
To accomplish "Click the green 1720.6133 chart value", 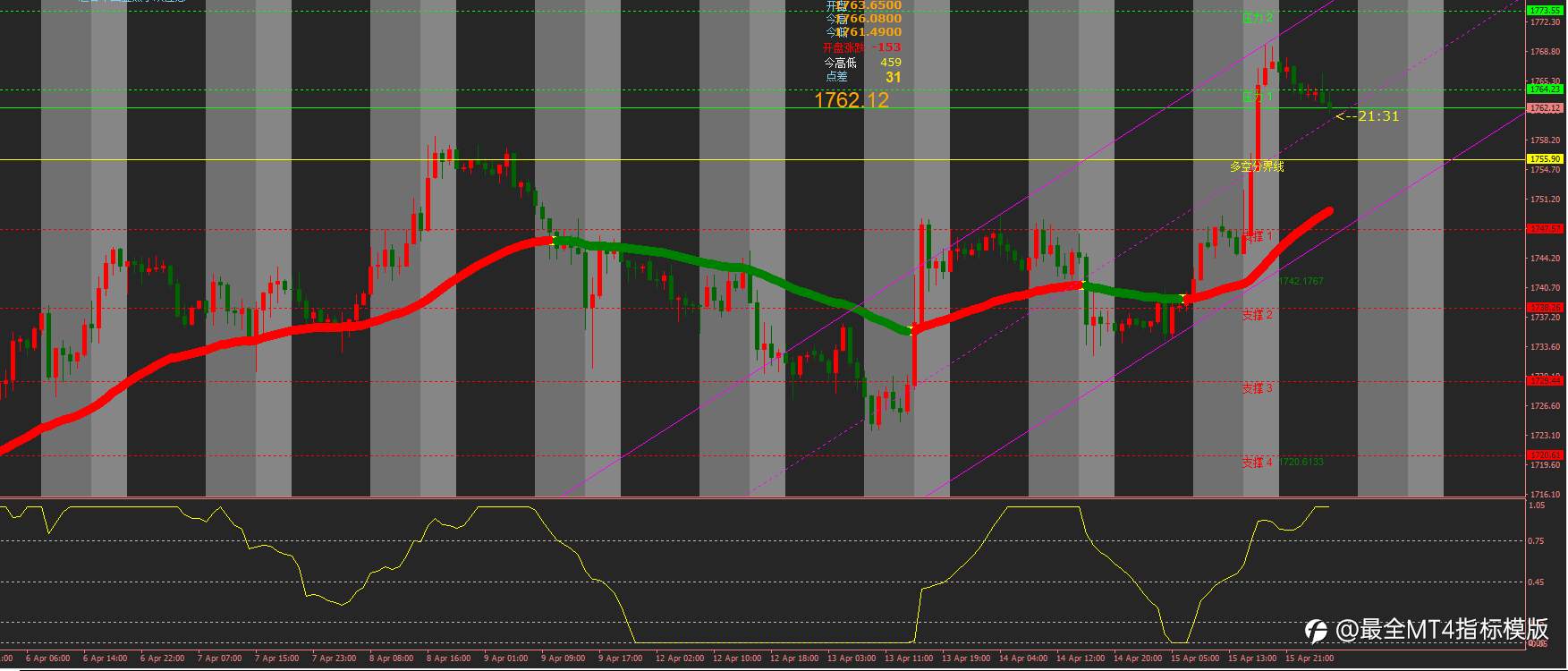I will (1301, 462).
